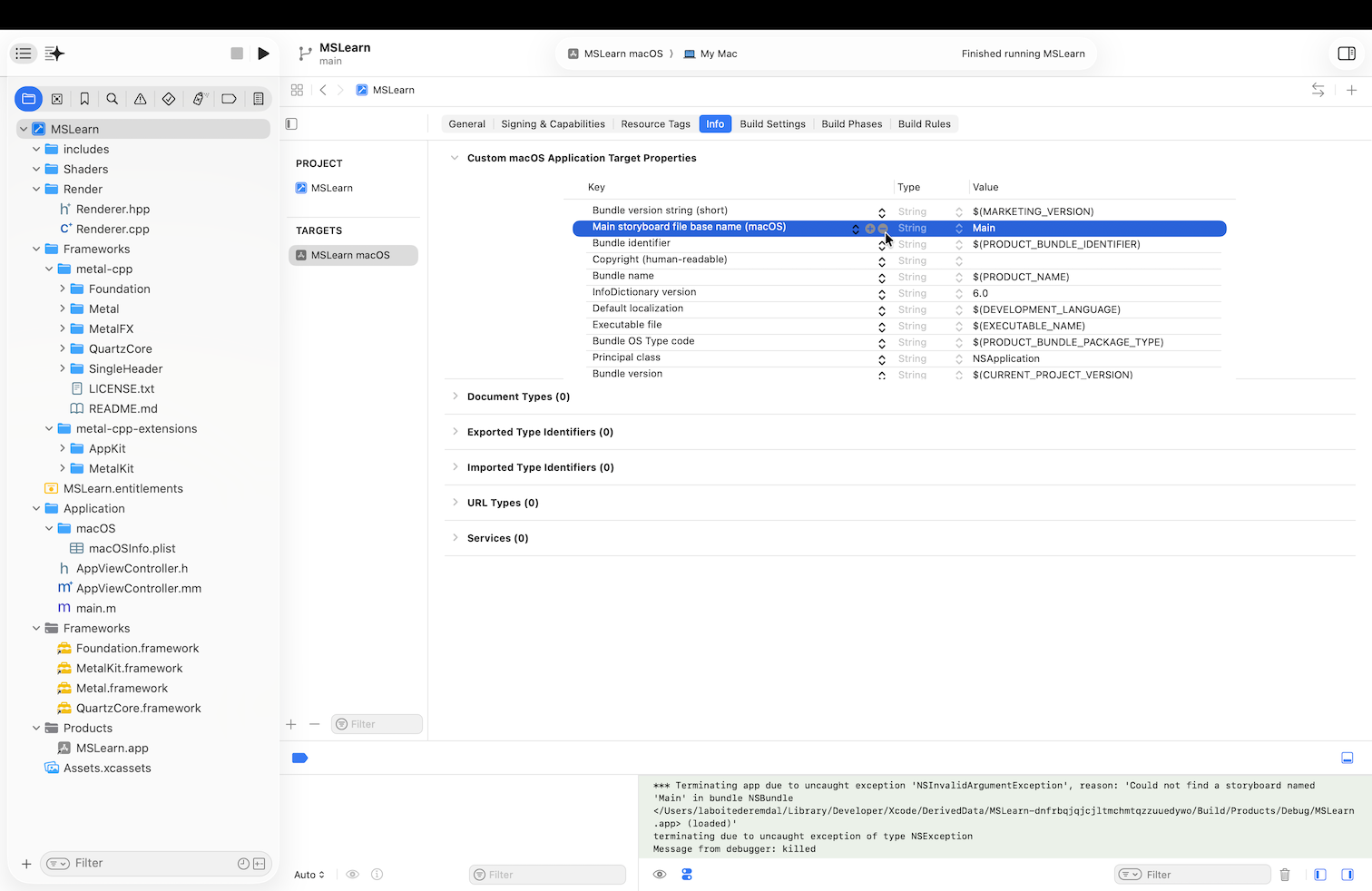Open the Debug navigator spray-can icon
1372x891 pixels.
coord(200,99)
